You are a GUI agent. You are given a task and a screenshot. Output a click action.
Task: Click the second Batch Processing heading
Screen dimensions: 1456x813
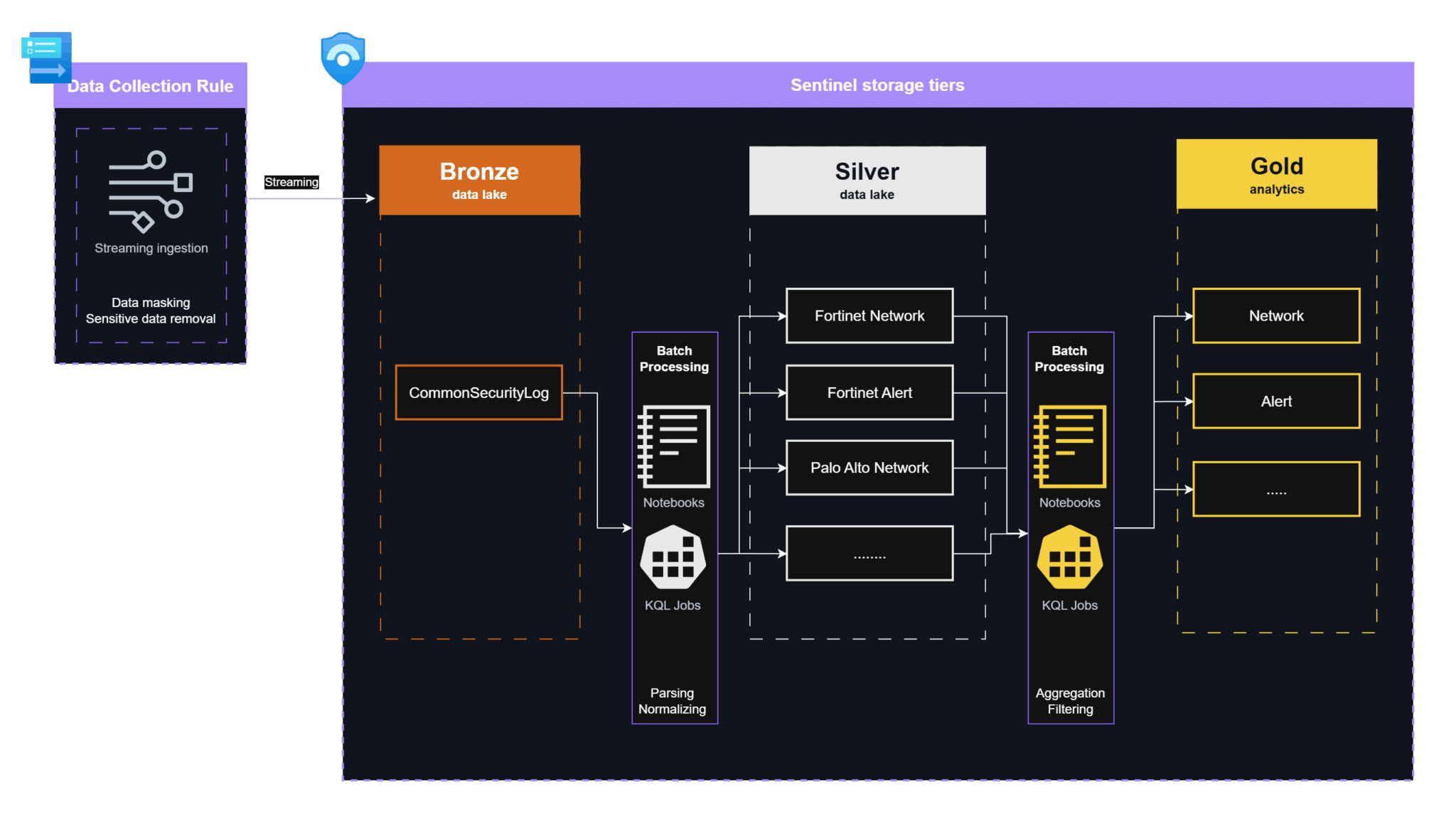point(1069,359)
